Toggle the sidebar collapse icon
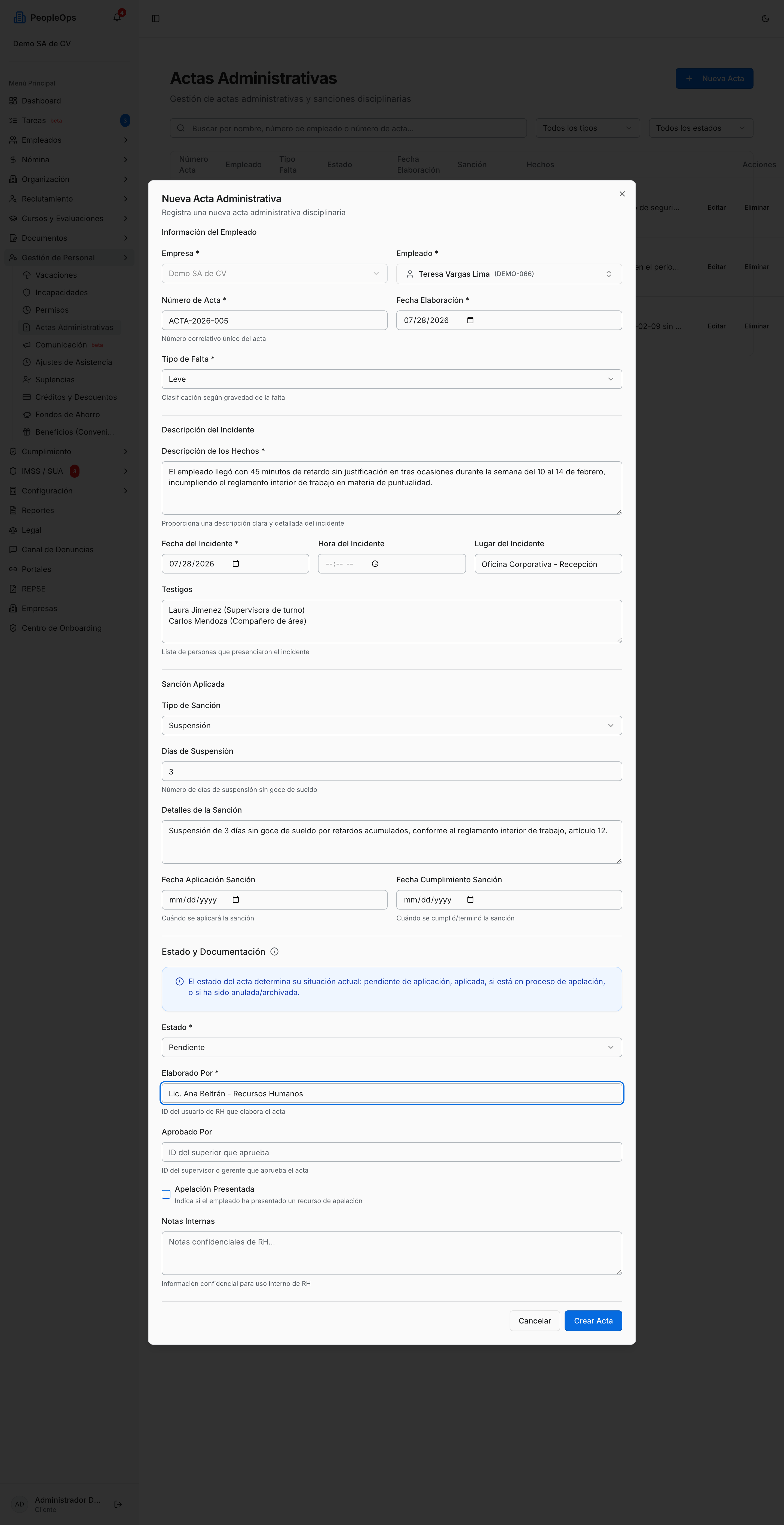Viewport: 784px width, 1525px height. [x=156, y=18]
